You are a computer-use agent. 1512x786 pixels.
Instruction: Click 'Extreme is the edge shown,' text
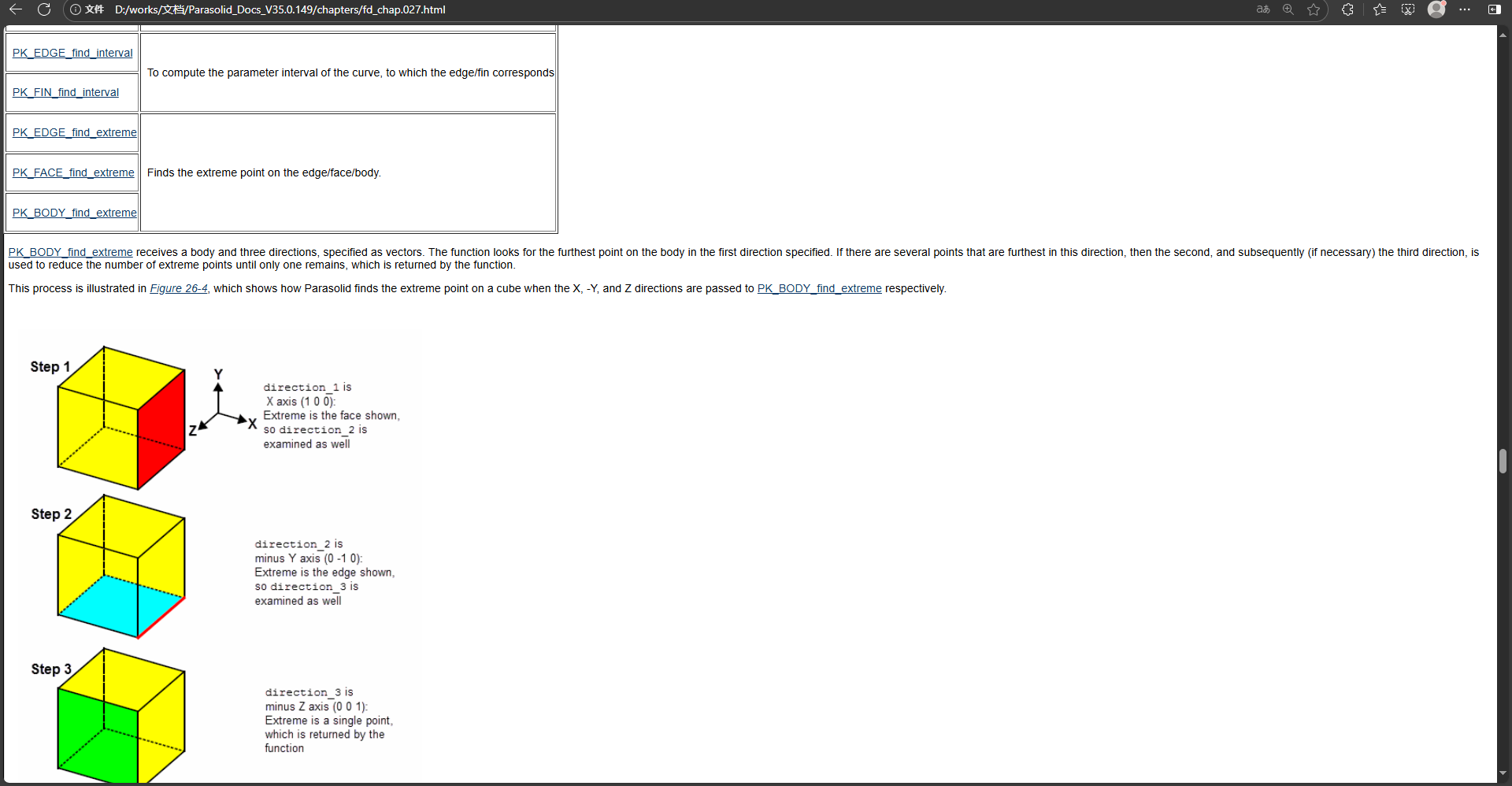click(324, 573)
